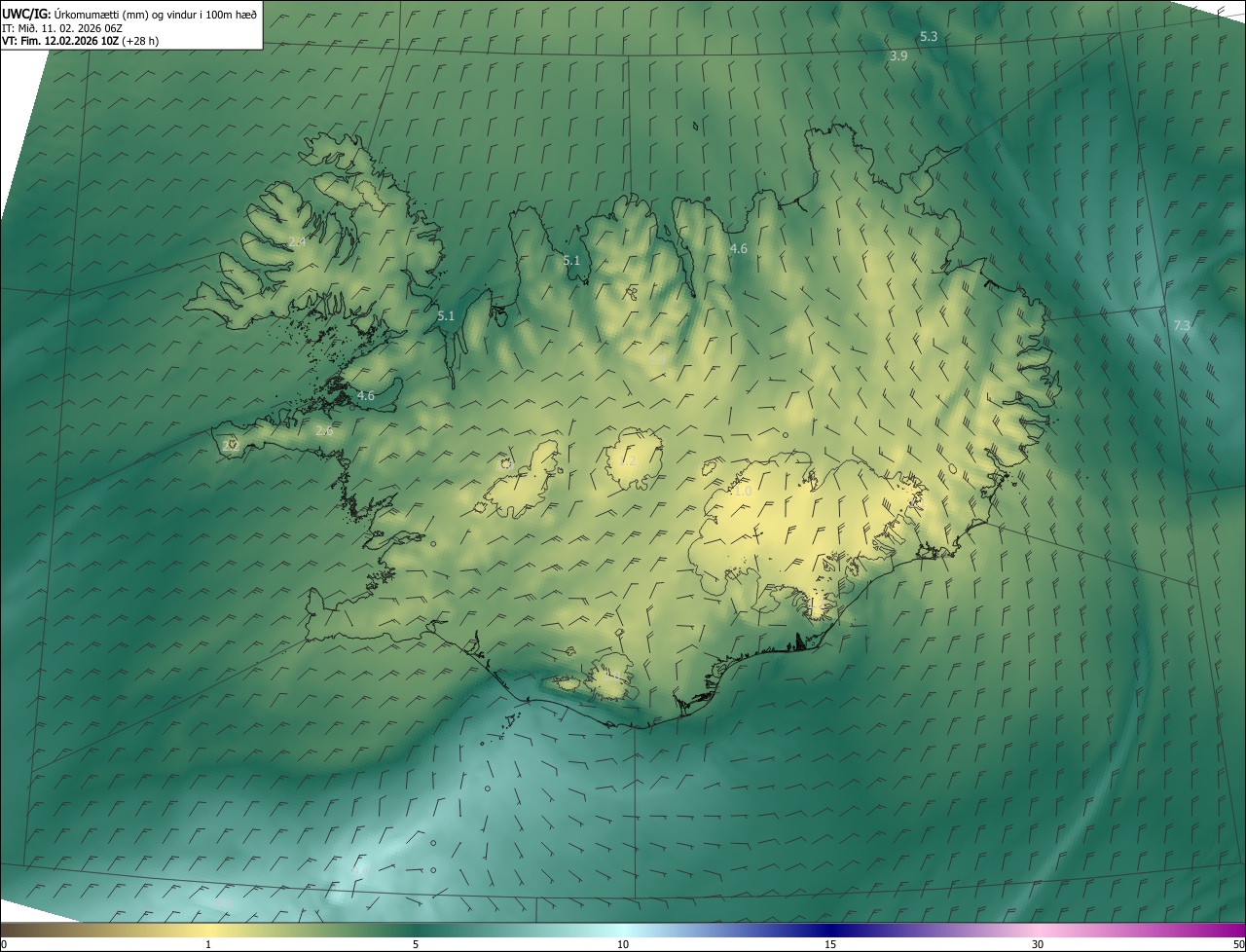Click the color scale tick label 1

pos(208,945)
